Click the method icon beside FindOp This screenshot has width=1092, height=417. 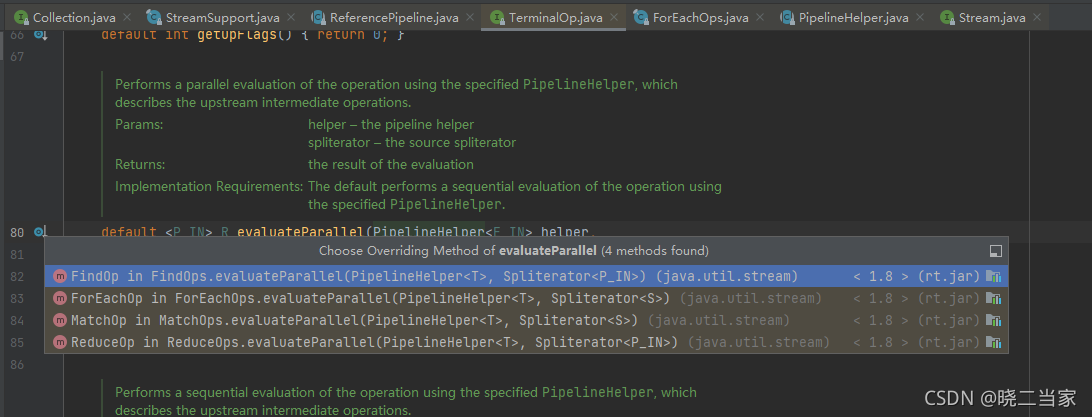[61, 276]
